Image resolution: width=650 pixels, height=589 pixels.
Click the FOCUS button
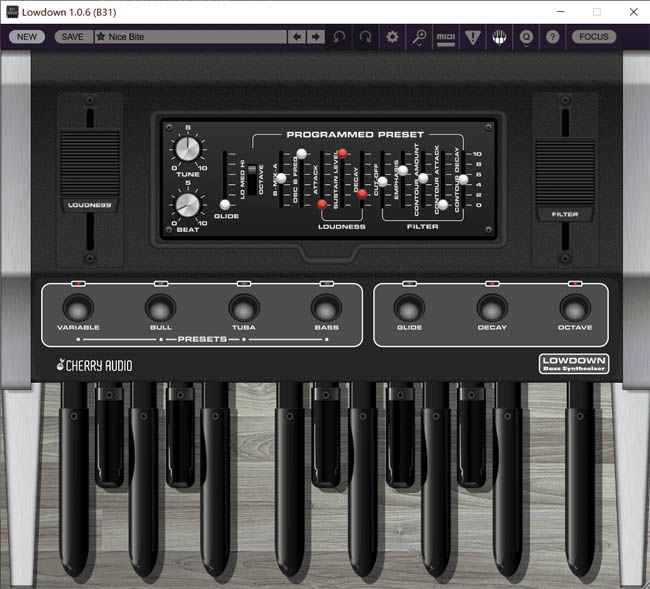click(x=594, y=37)
